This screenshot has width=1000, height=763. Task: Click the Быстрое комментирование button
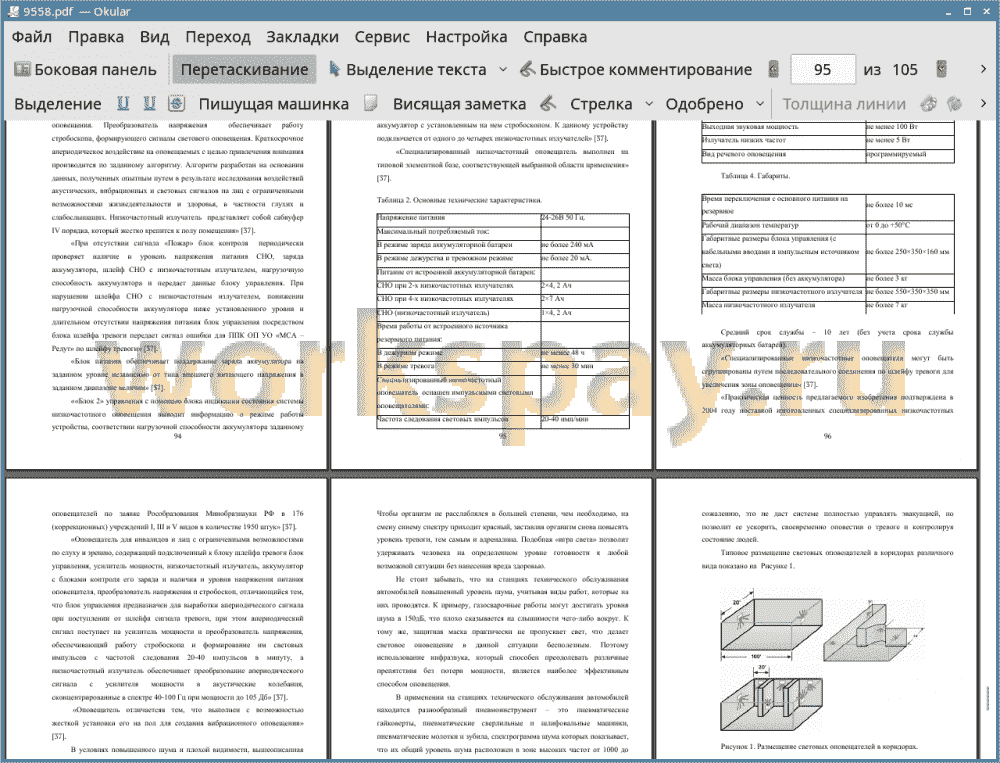coord(636,70)
